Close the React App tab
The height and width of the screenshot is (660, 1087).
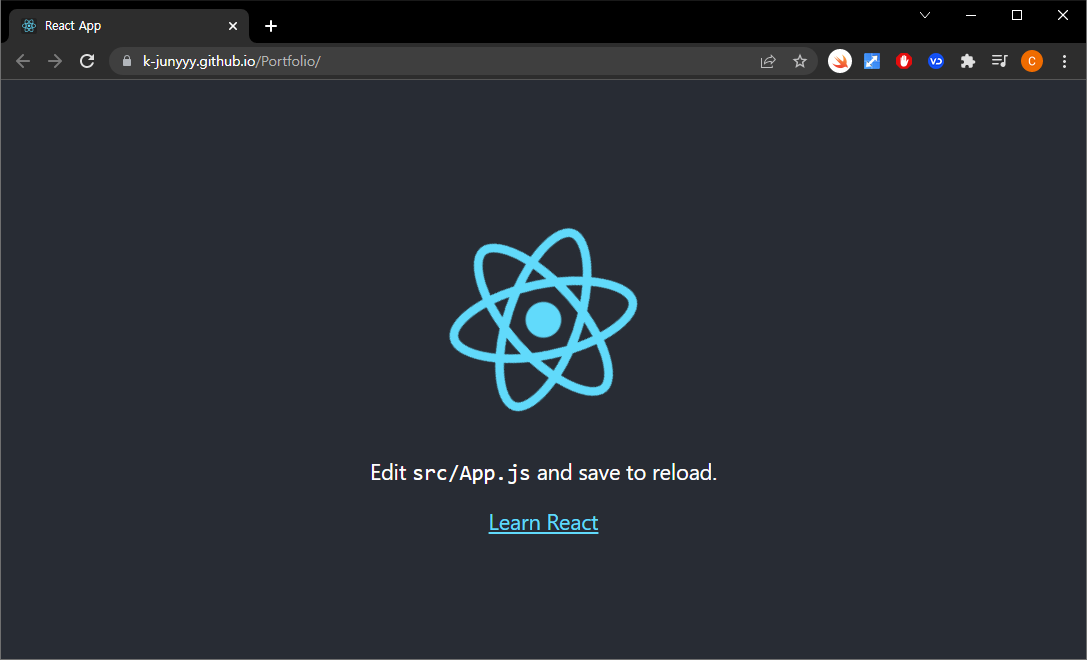233,26
